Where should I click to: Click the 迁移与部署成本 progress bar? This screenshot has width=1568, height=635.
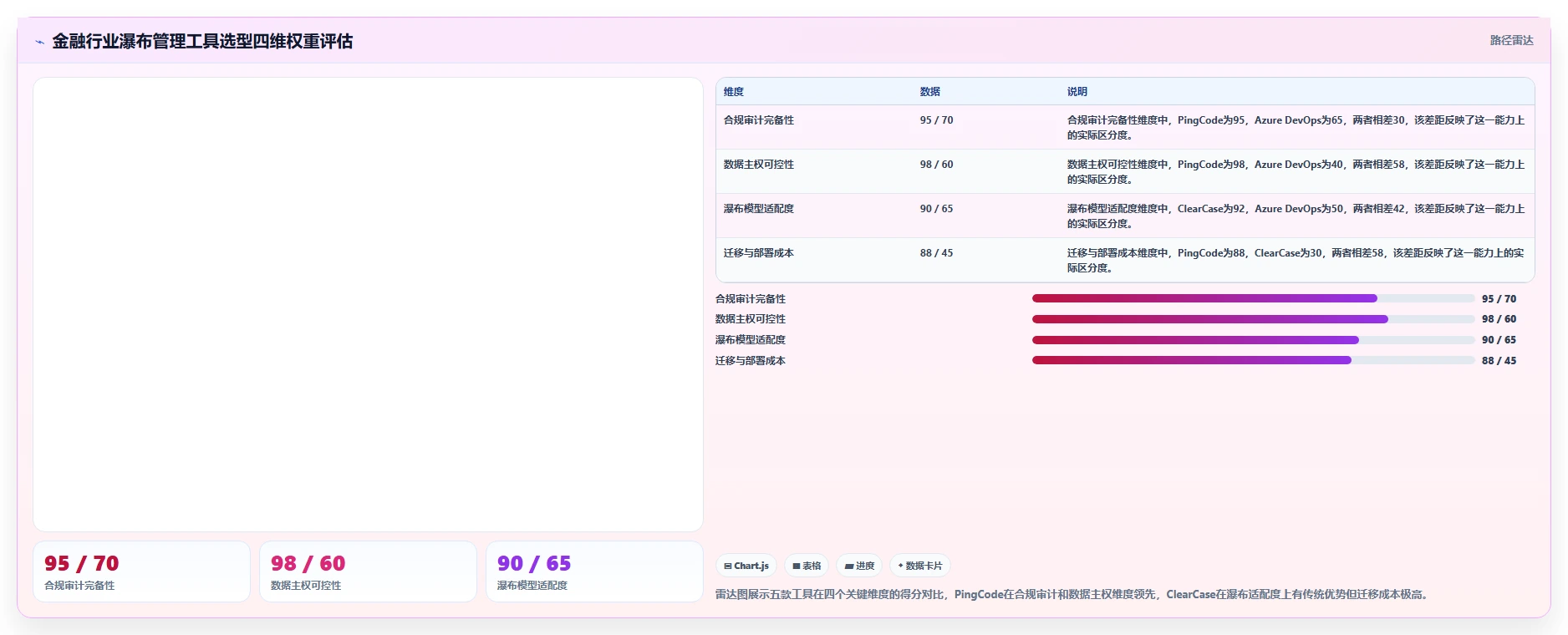click(1253, 360)
